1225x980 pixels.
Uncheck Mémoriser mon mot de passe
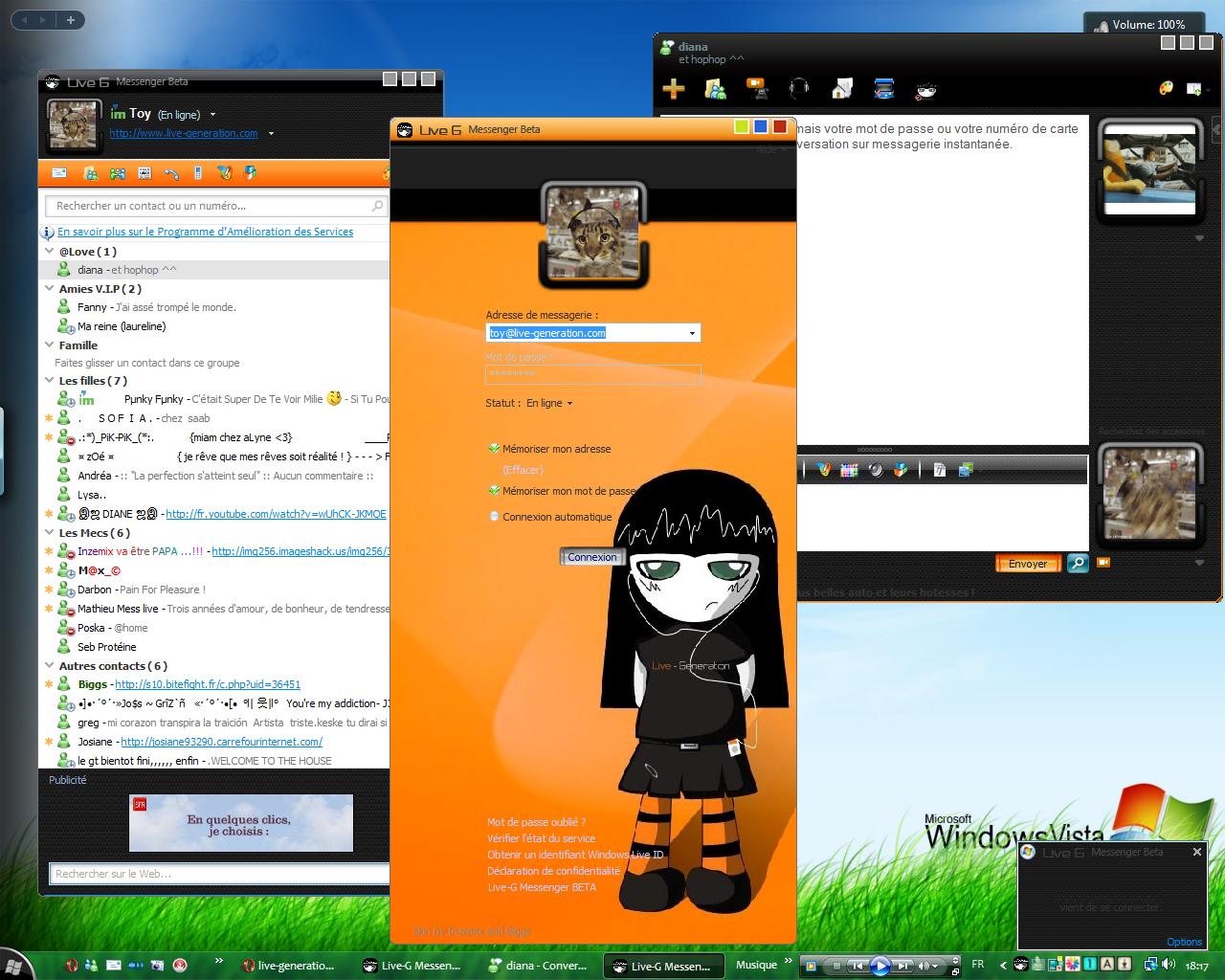click(495, 490)
